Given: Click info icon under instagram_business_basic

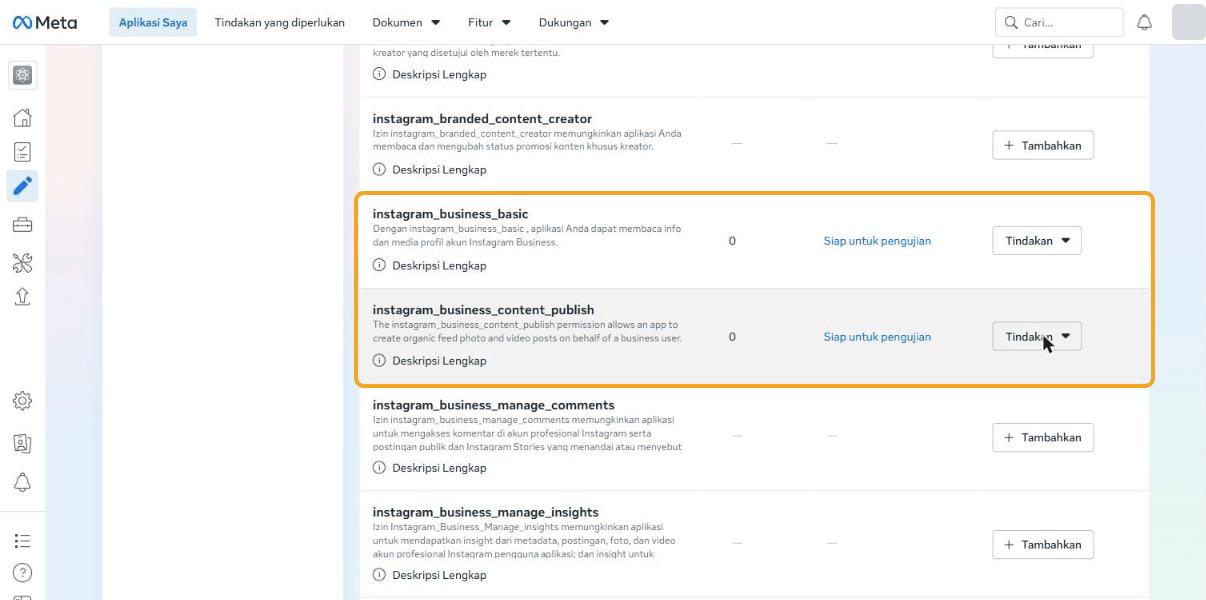Looking at the screenshot, I should pos(379,266).
